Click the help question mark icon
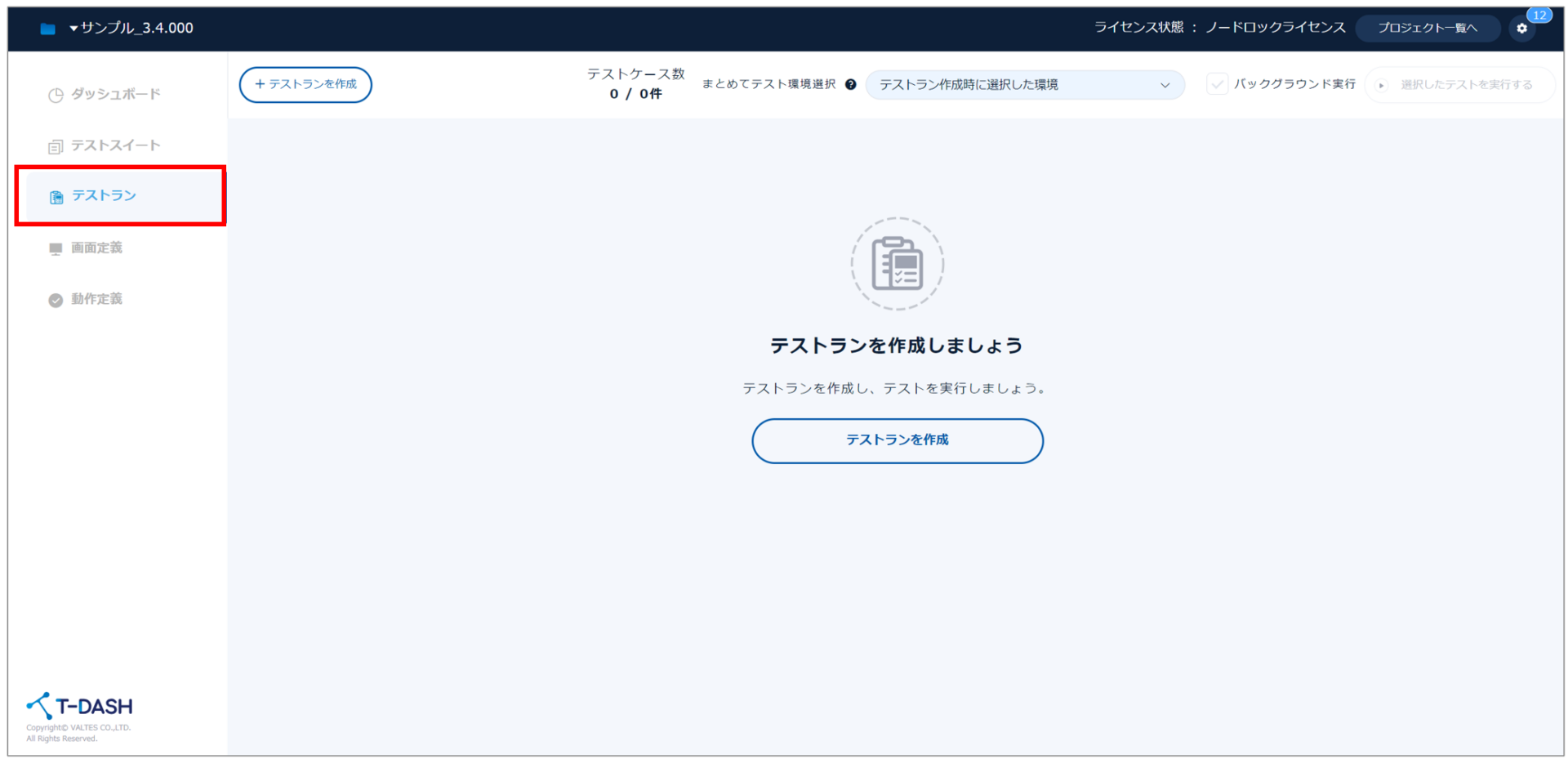Image resolution: width=1568 pixels, height=759 pixels. coord(850,84)
